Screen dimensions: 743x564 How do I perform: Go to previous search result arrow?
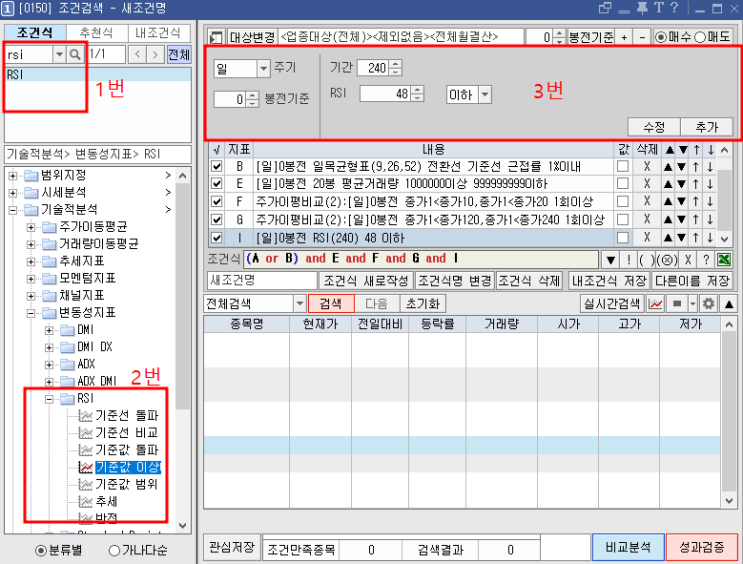pos(137,55)
